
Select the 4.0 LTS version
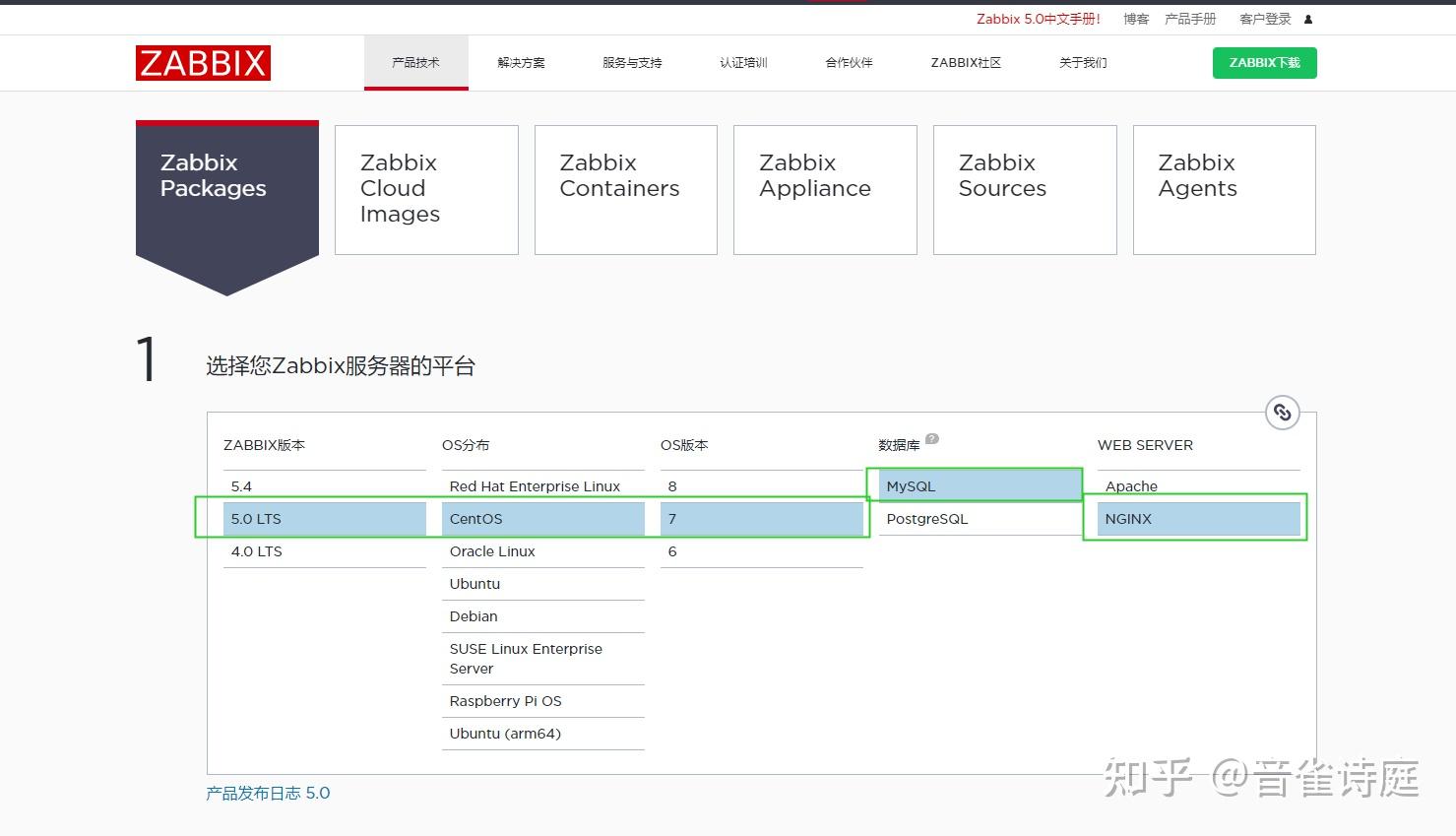[257, 551]
